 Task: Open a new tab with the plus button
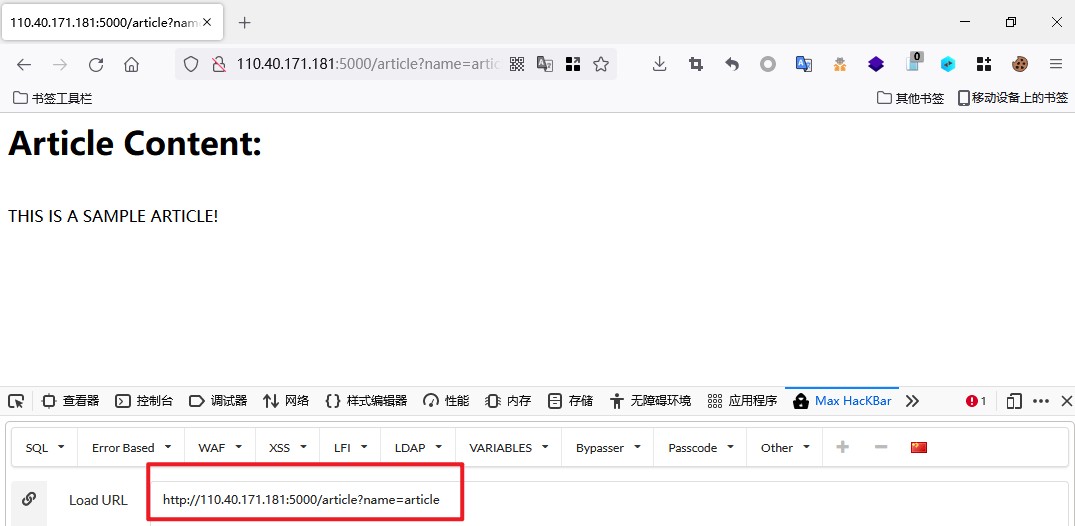click(x=245, y=23)
